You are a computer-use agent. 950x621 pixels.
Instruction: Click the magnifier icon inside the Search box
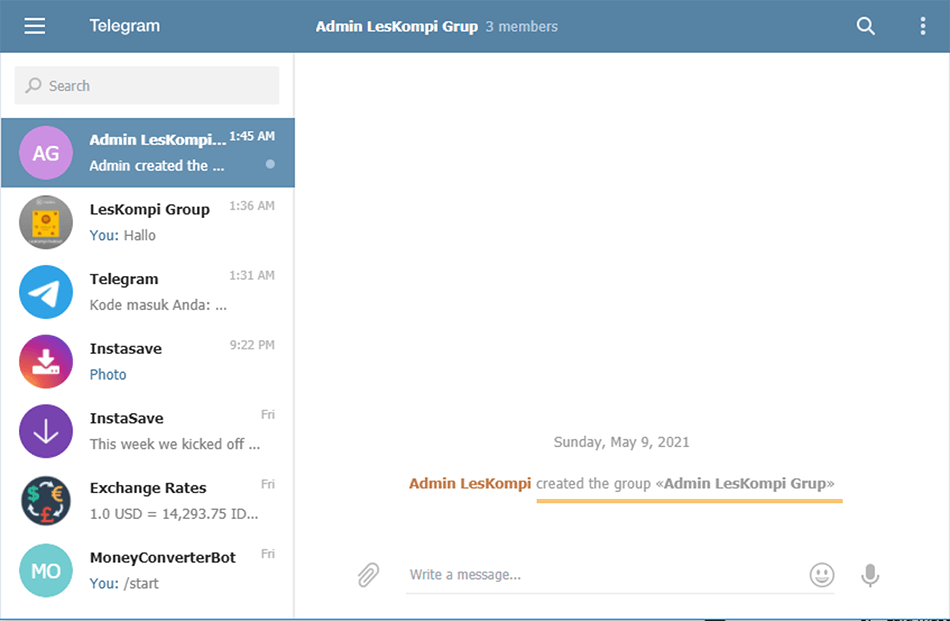coord(33,85)
